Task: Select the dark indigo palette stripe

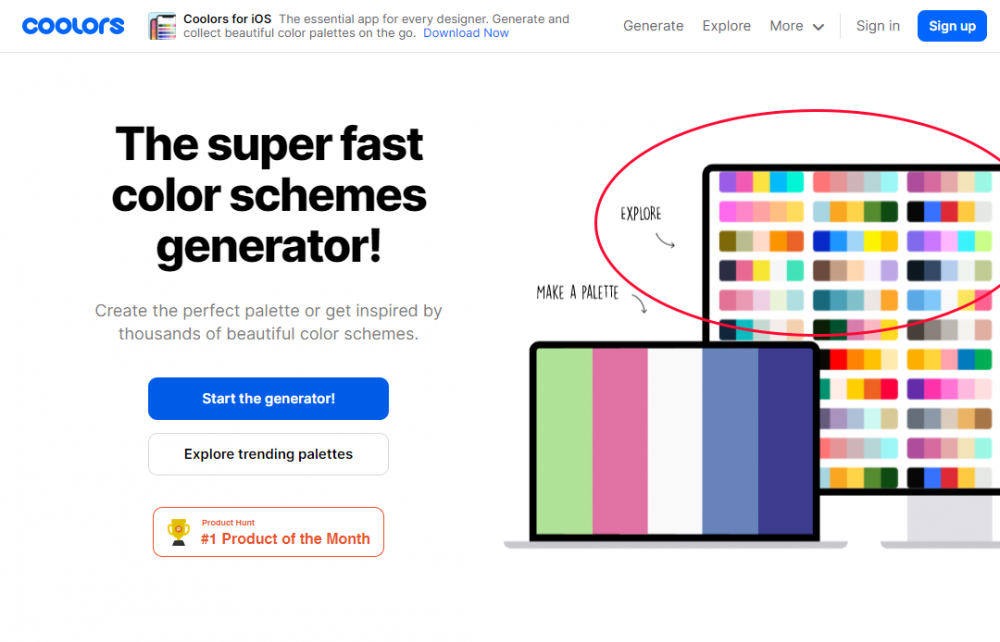Action: tap(786, 440)
